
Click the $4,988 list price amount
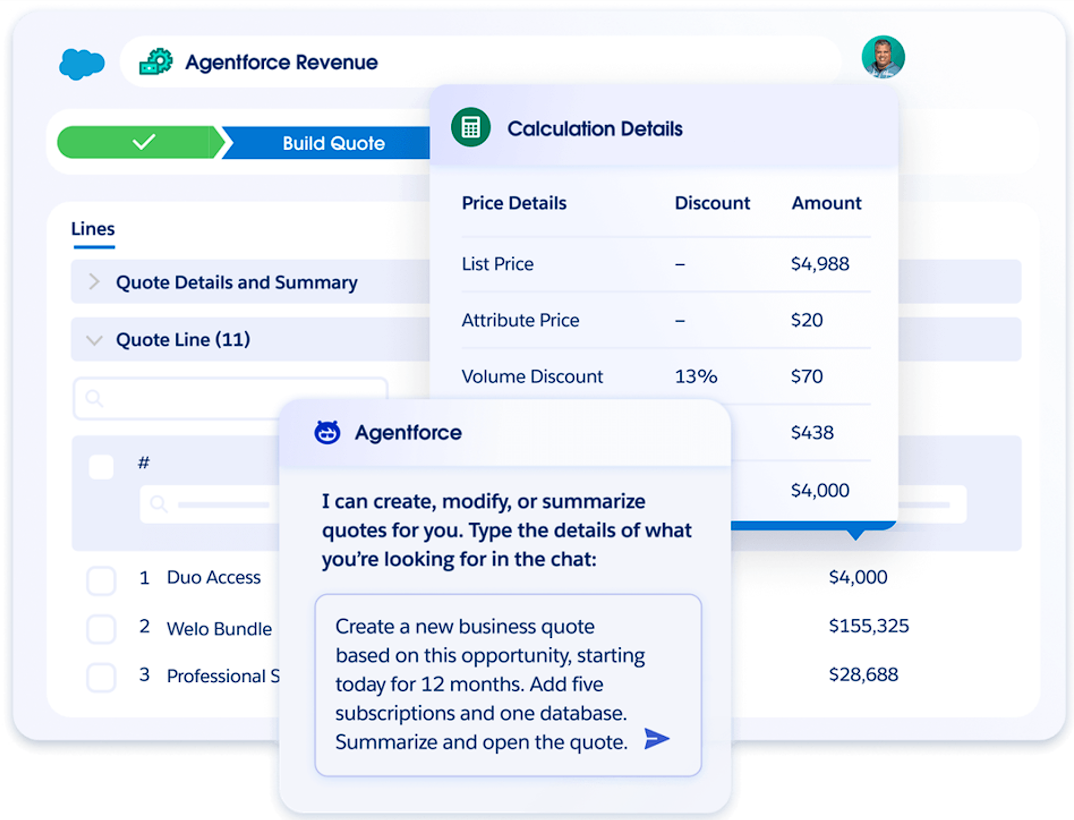820,264
